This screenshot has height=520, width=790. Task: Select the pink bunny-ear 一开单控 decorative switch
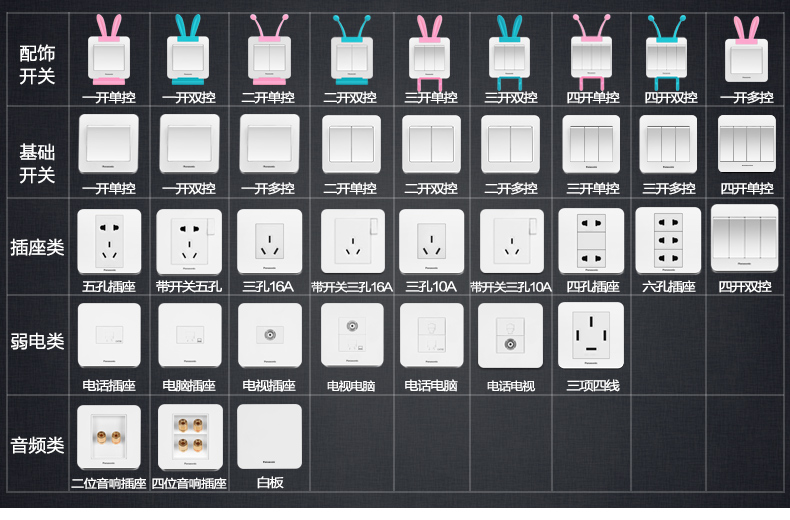tap(109, 50)
